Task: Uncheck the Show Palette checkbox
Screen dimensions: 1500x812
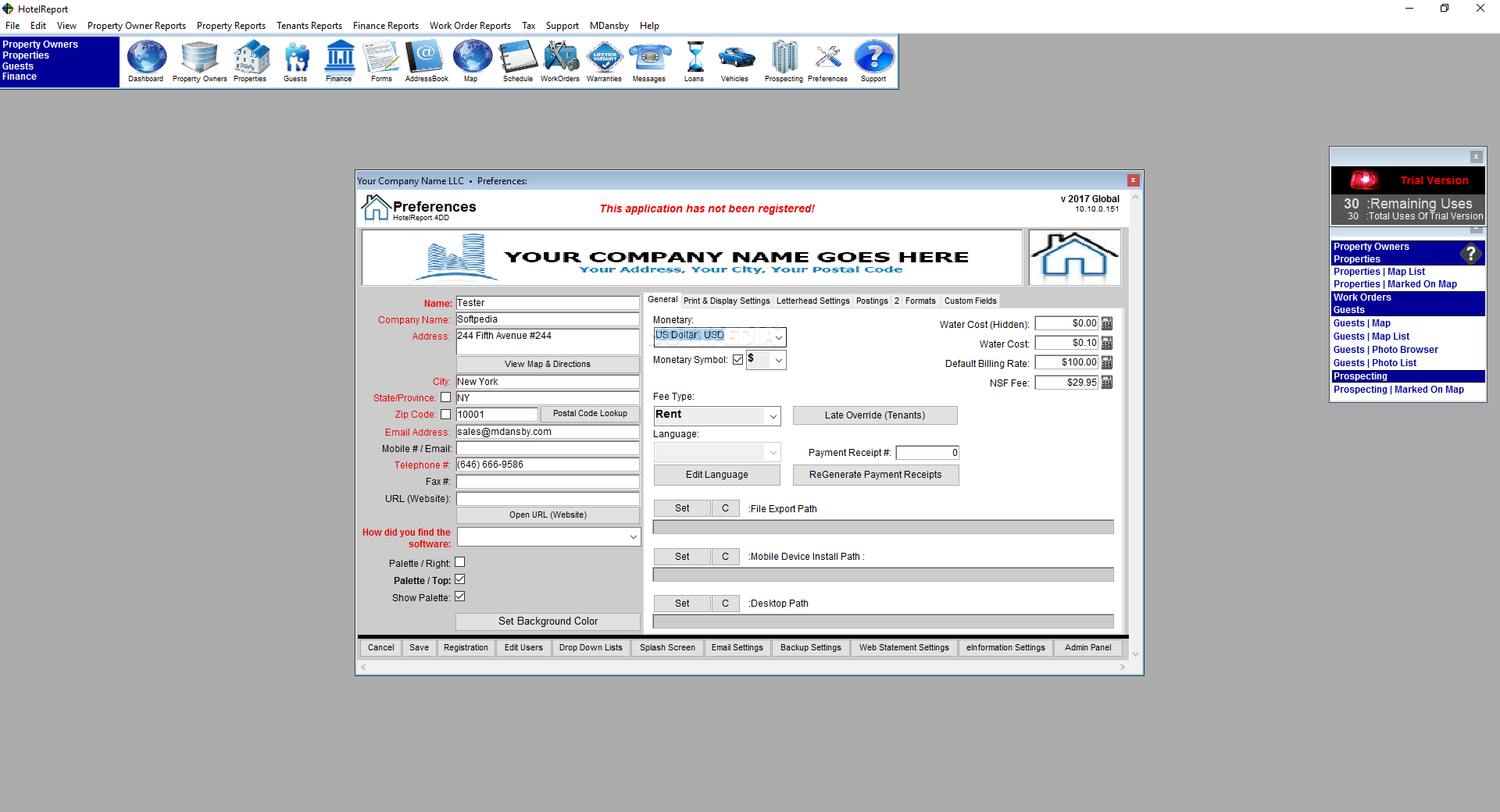Action: pyautogui.click(x=460, y=597)
